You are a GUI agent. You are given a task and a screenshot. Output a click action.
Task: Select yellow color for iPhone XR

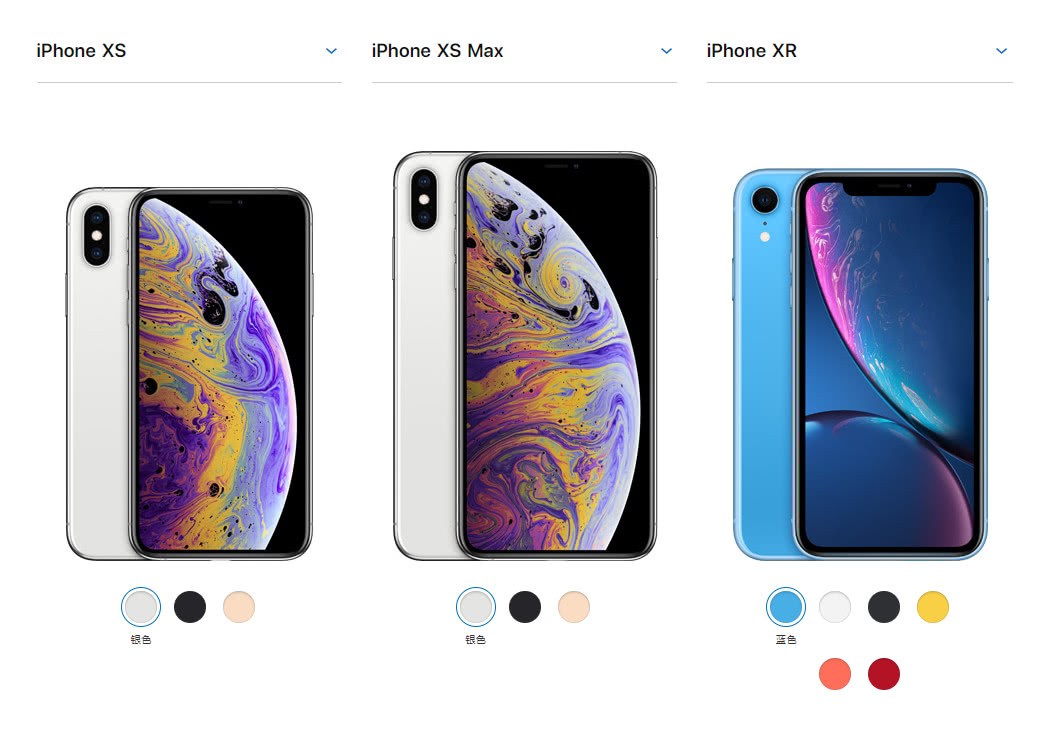point(933,606)
